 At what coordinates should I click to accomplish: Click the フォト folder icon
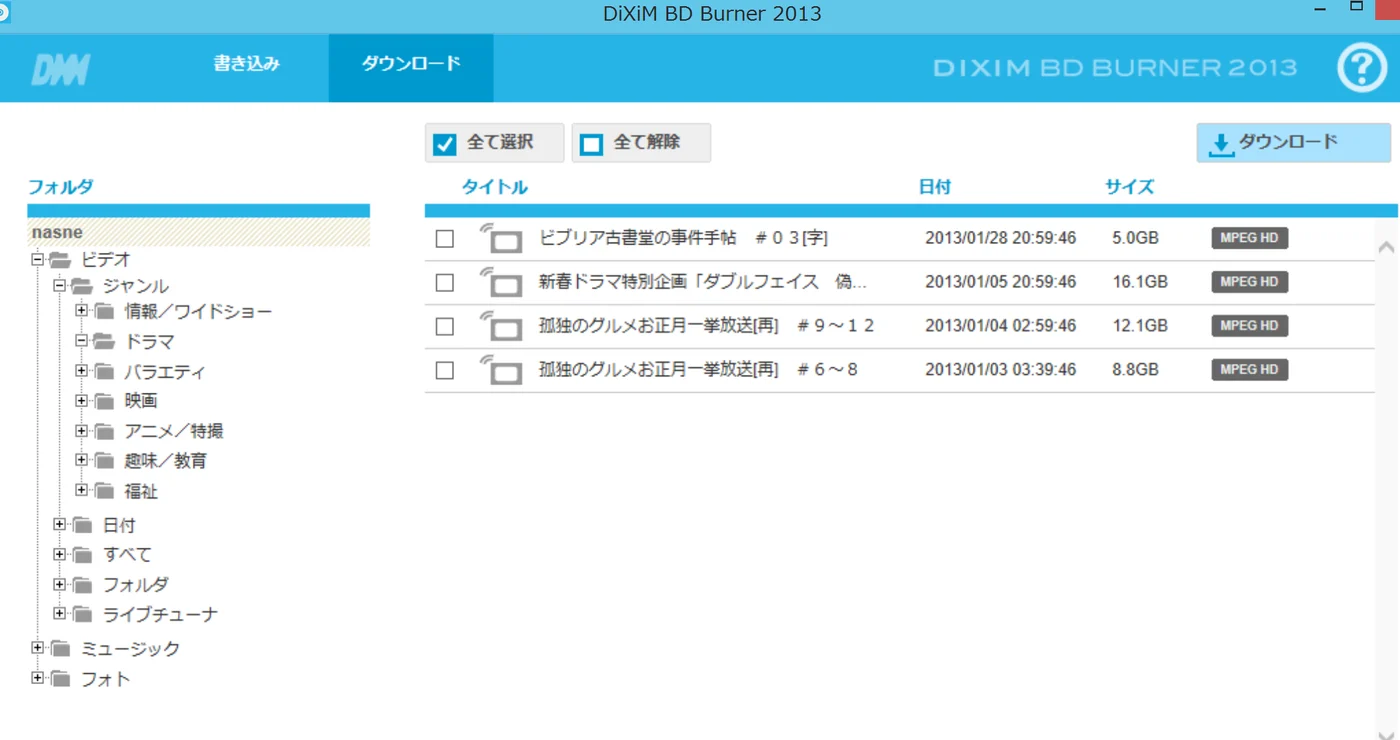click(x=61, y=679)
